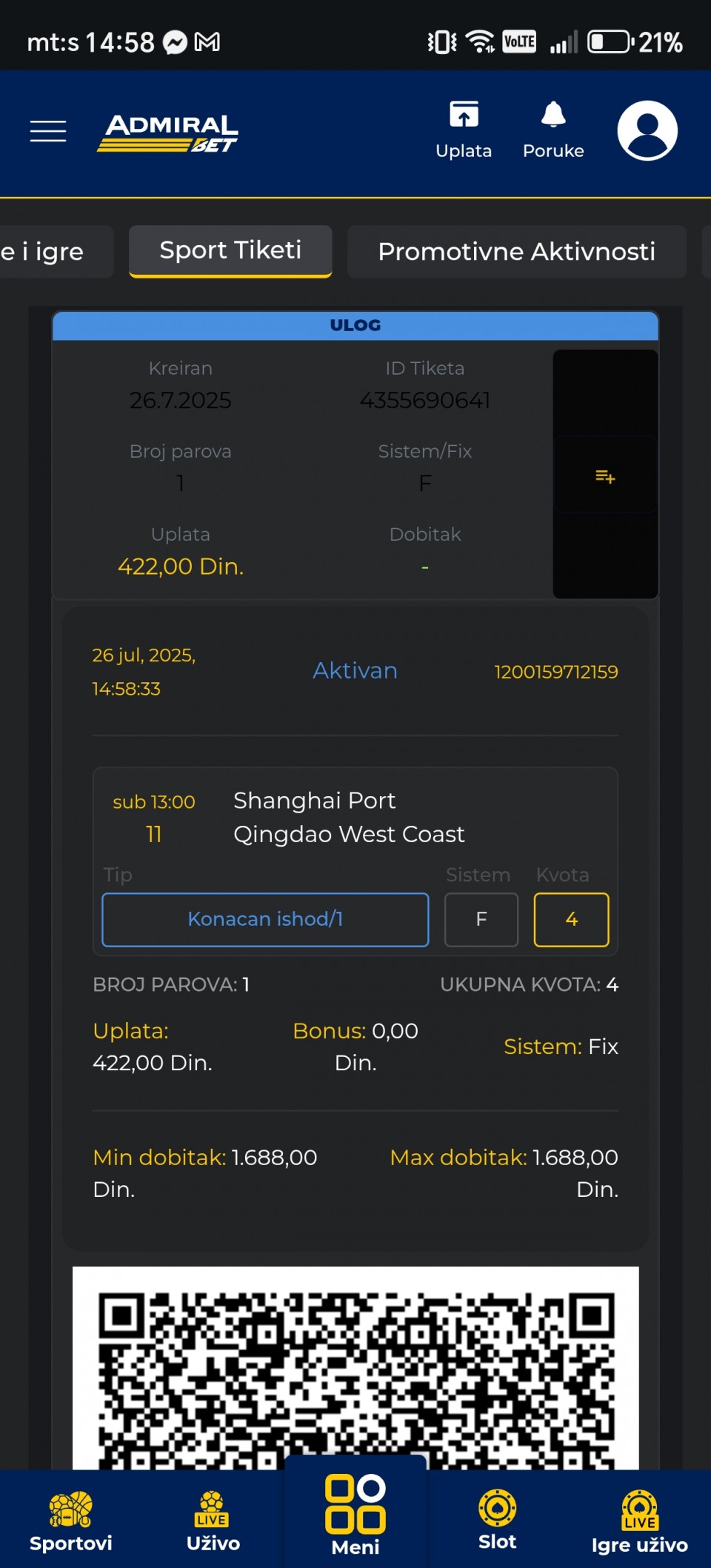711x1568 pixels.
Task: Tap the add-to-list icon on ticket
Action: (605, 476)
